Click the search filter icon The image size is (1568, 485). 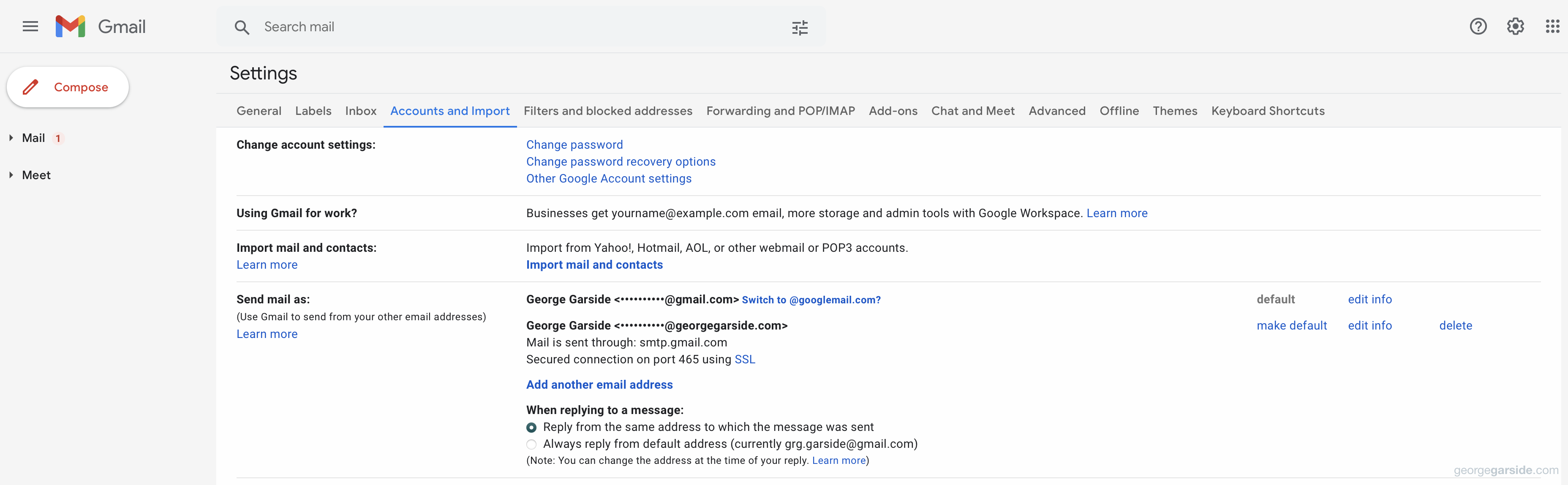point(801,27)
